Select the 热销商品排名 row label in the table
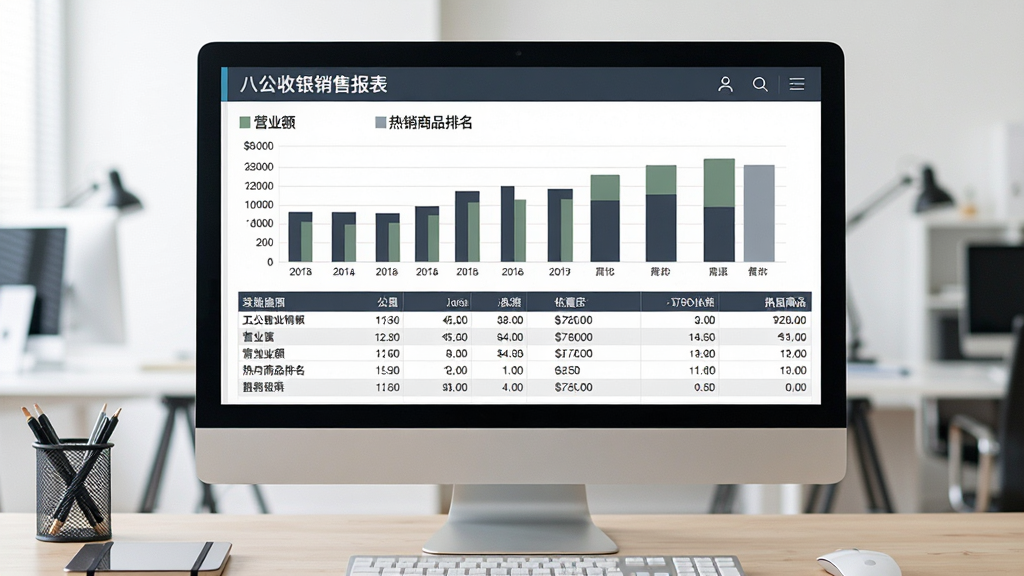The width and height of the screenshot is (1024, 576). [274, 370]
